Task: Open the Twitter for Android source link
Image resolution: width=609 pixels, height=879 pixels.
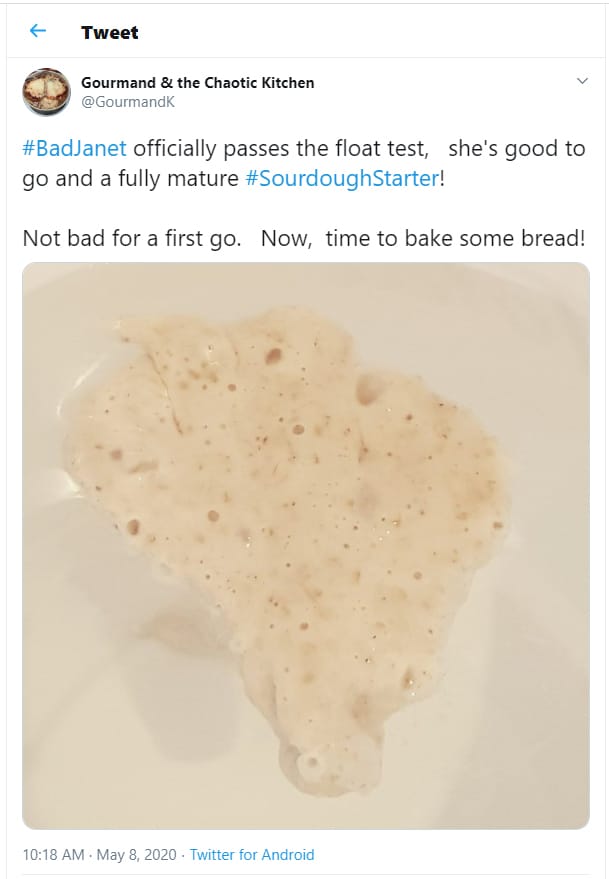Action: [252, 855]
